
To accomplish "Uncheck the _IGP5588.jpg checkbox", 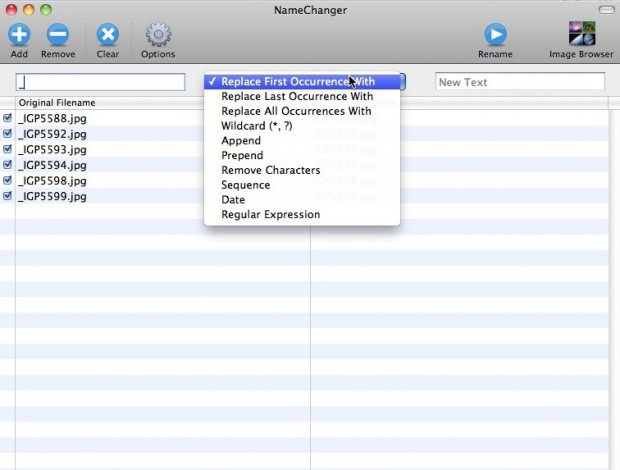I will coord(7,118).
